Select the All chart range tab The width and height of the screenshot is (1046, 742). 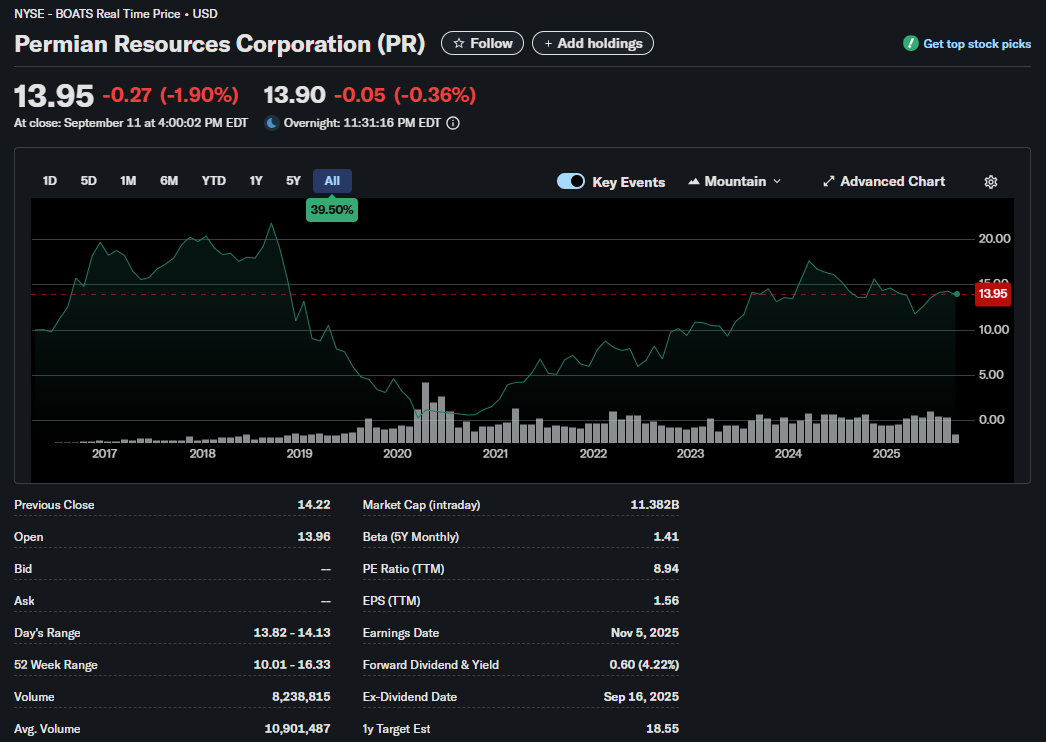pyautogui.click(x=332, y=181)
